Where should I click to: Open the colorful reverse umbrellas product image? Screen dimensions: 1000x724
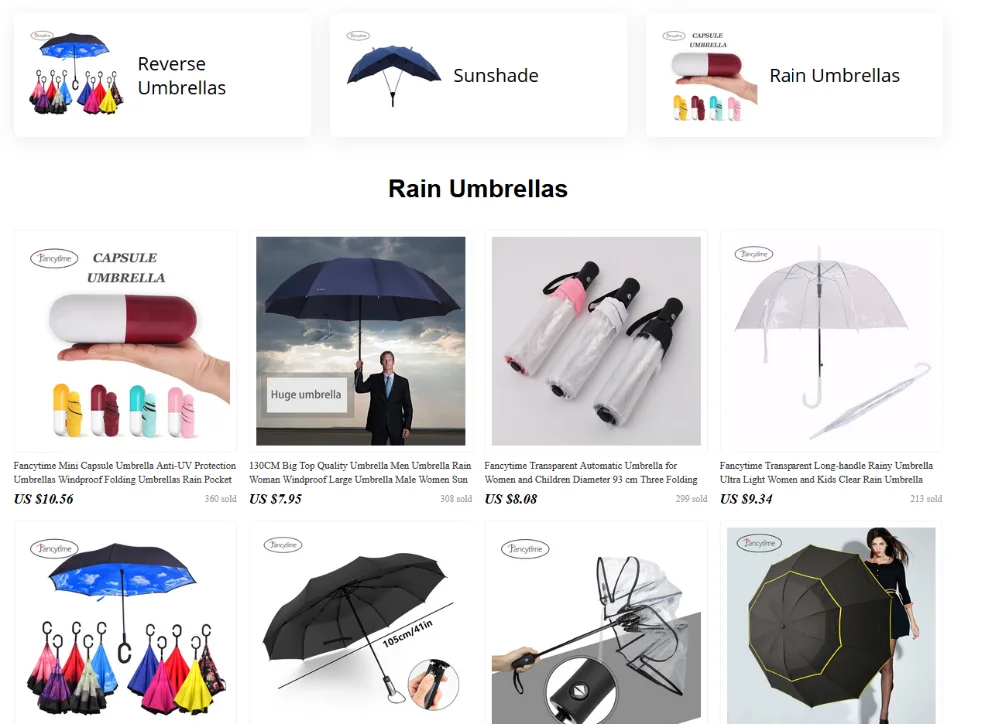126,625
